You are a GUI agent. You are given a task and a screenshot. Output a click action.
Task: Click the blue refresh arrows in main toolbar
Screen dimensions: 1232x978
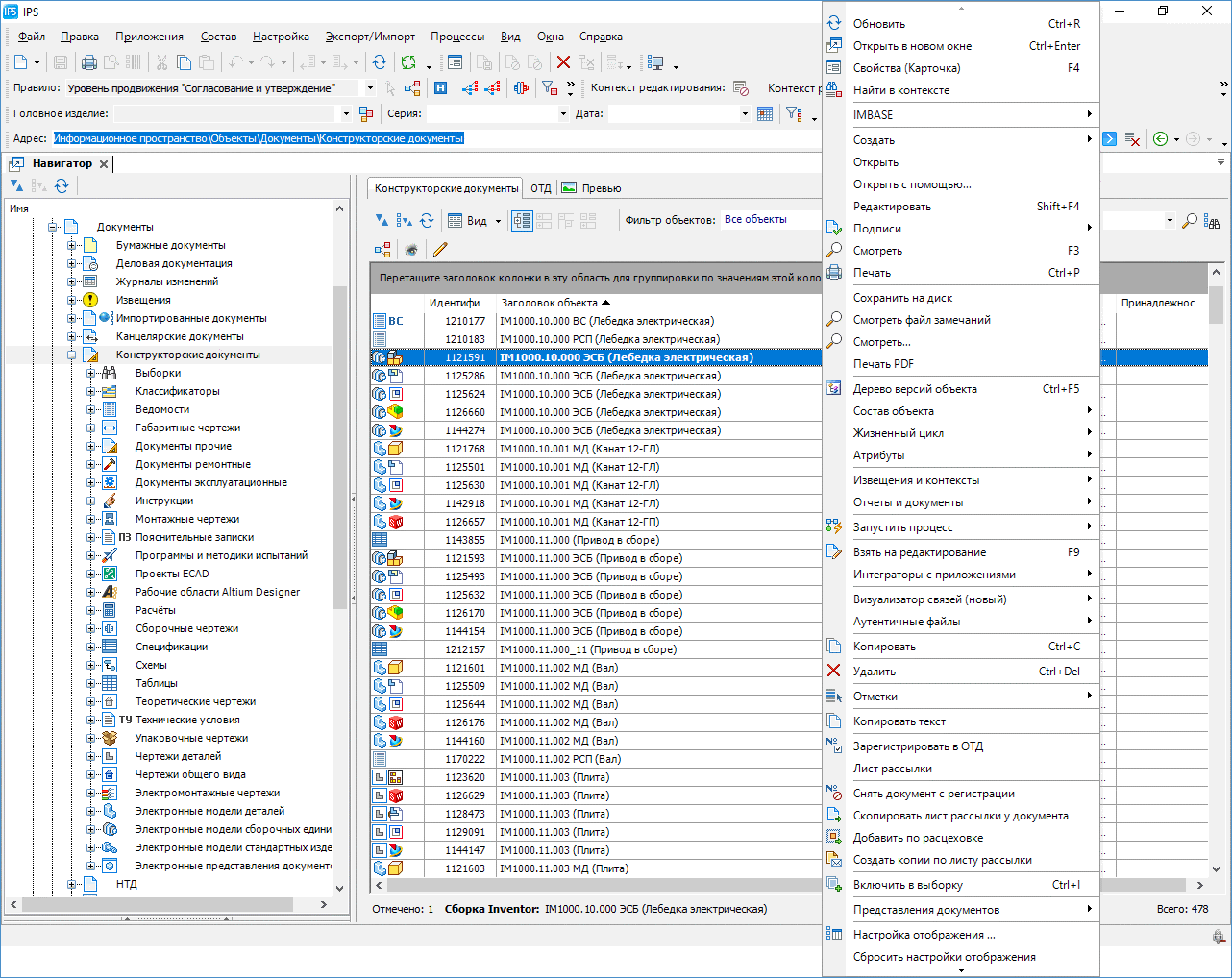click(380, 62)
